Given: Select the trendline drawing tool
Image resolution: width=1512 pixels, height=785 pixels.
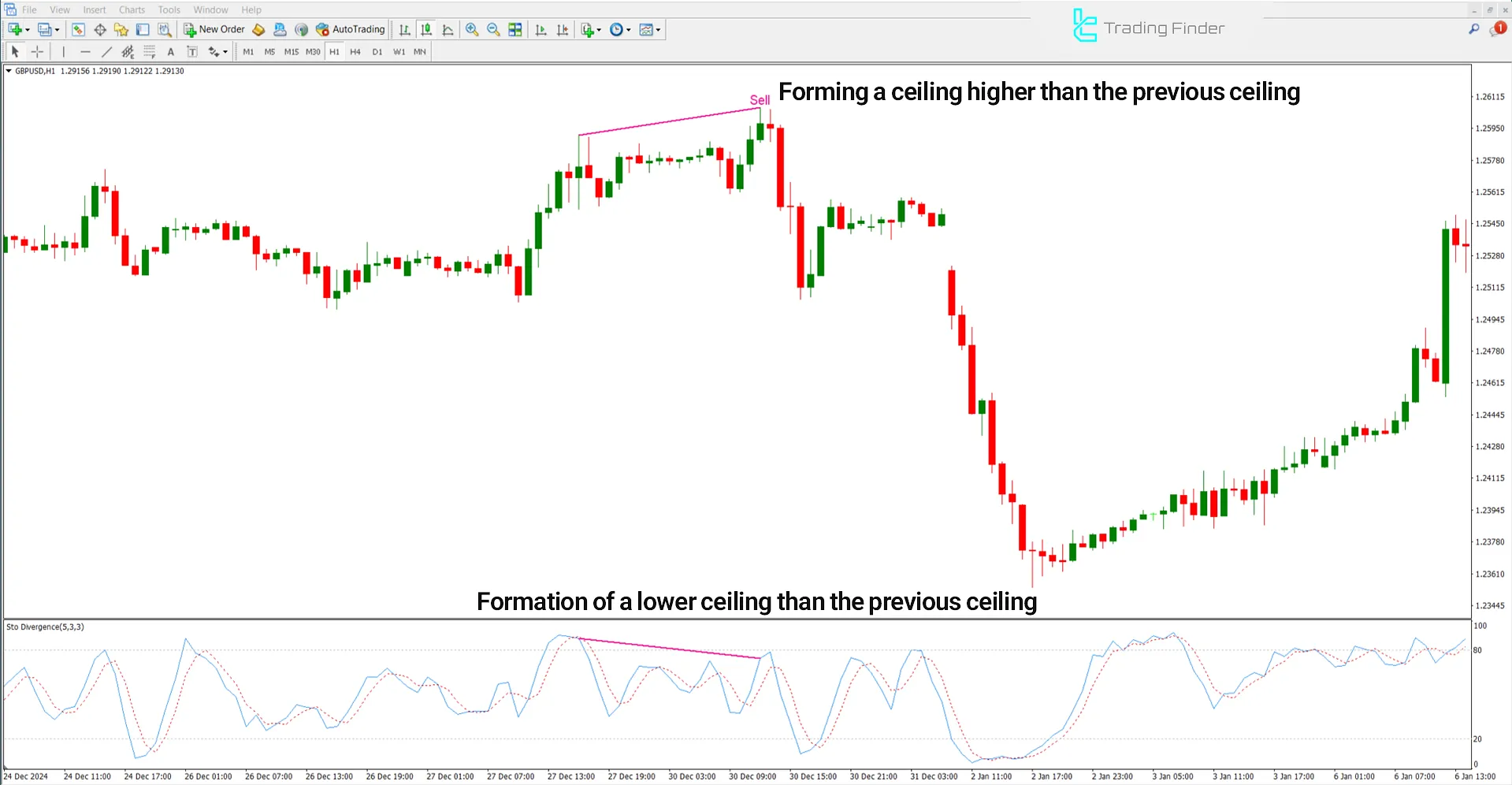Looking at the screenshot, I should point(106,51).
